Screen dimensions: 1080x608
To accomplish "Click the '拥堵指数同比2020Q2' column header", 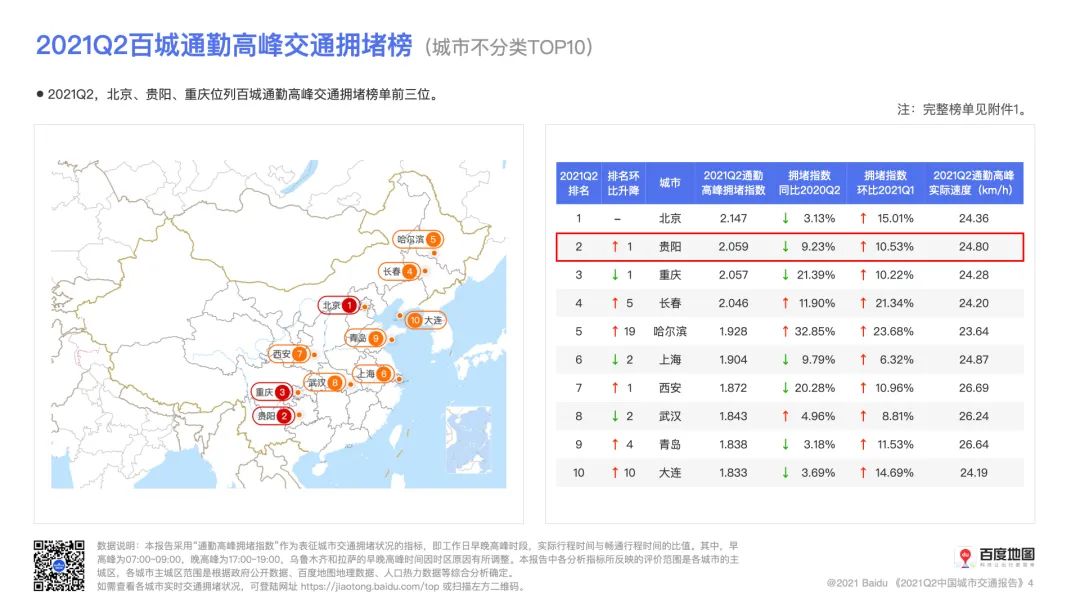I will coord(809,183).
